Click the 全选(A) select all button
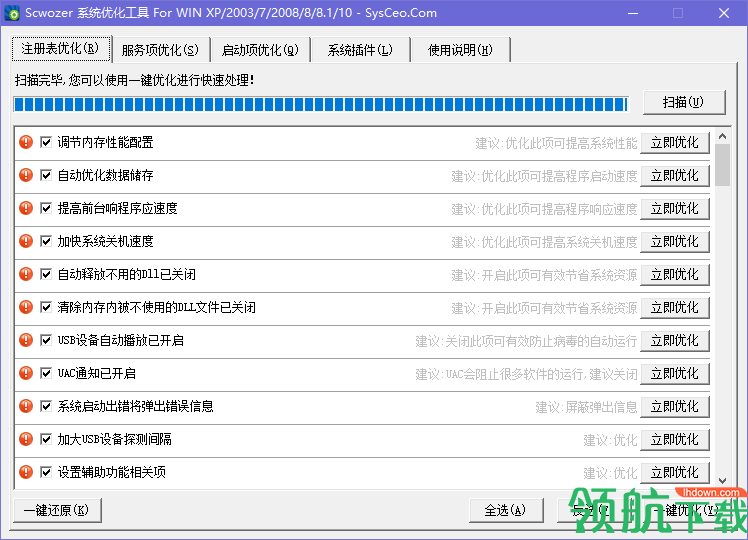 506,510
